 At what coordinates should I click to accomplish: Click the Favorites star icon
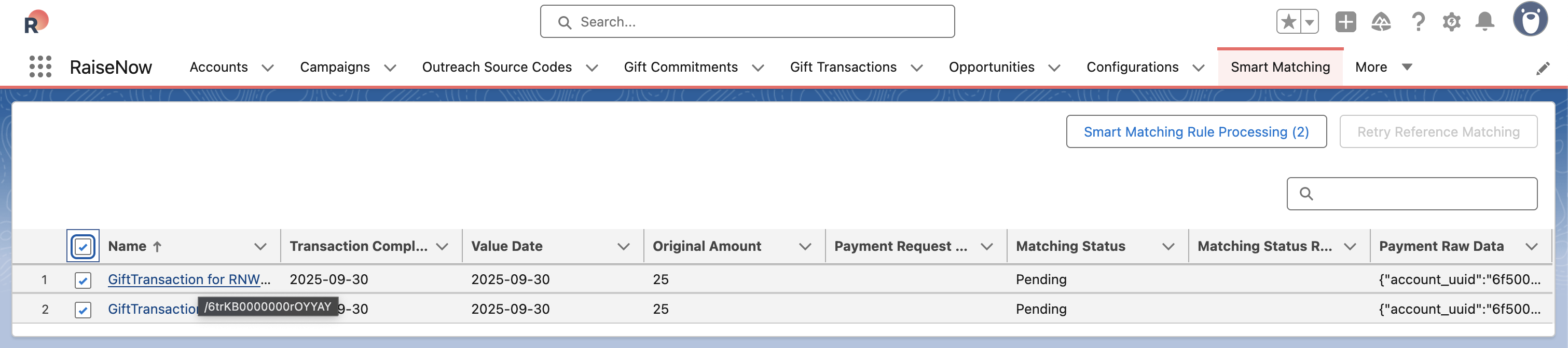(1288, 22)
